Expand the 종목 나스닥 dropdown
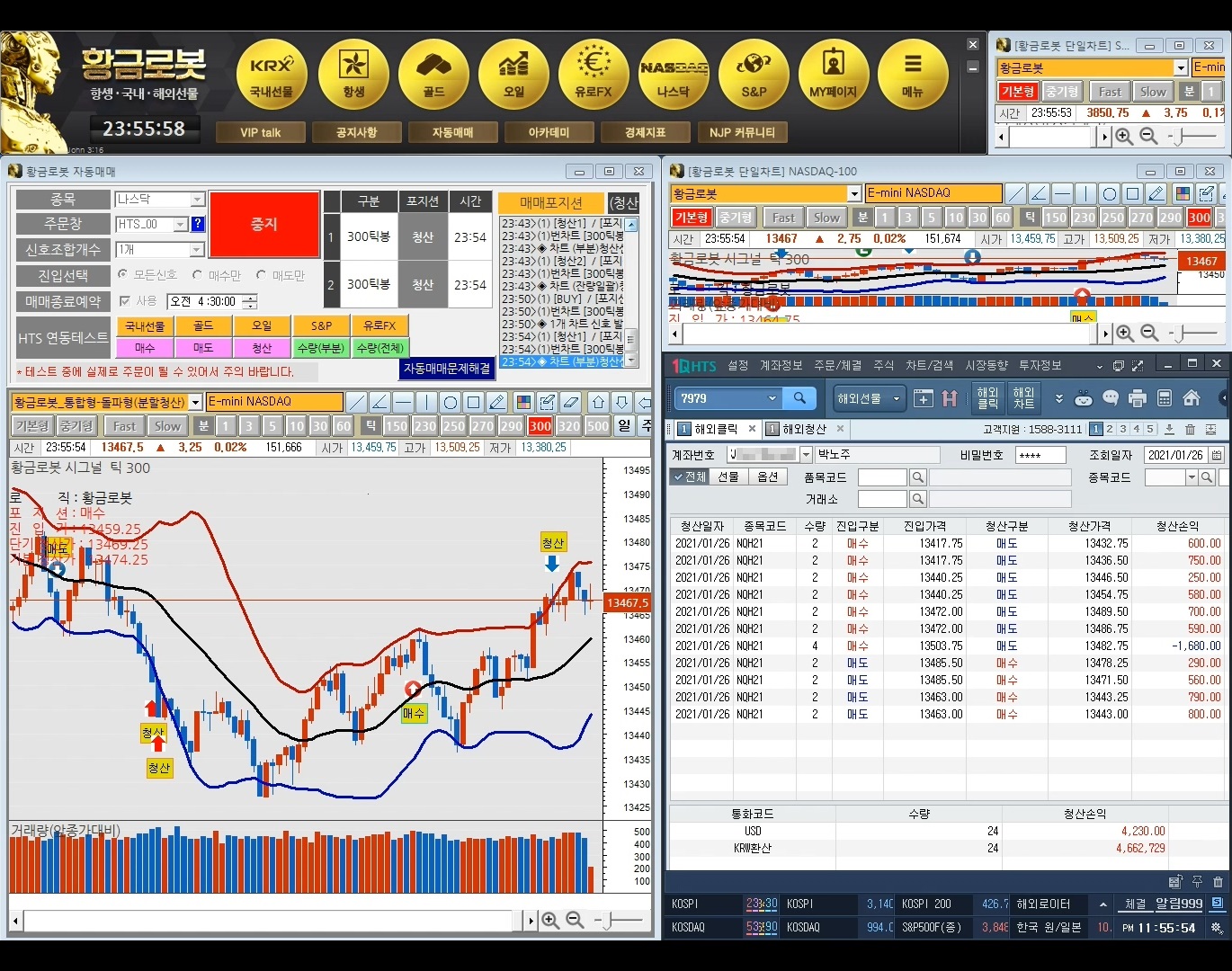 [x=197, y=200]
